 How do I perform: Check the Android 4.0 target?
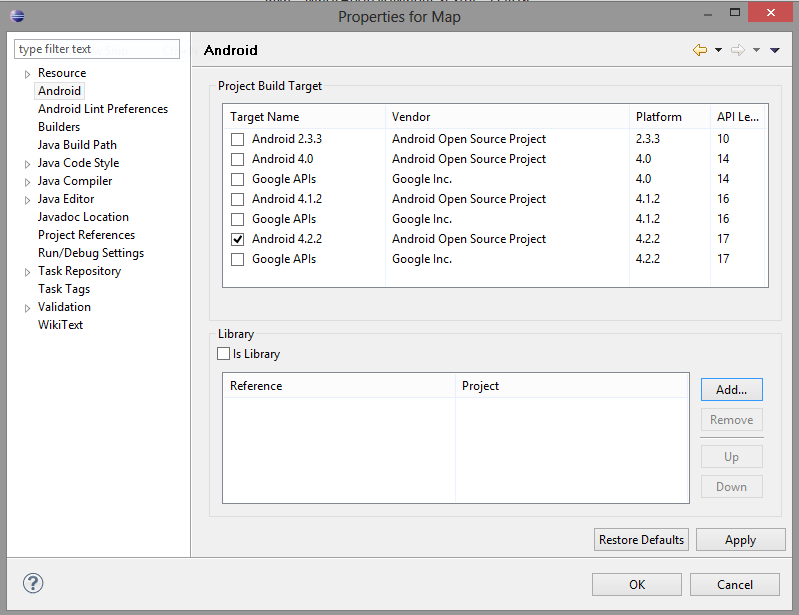click(237, 159)
